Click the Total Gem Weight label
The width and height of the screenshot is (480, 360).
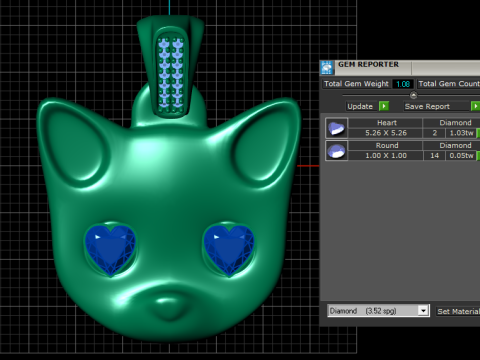coord(356,84)
